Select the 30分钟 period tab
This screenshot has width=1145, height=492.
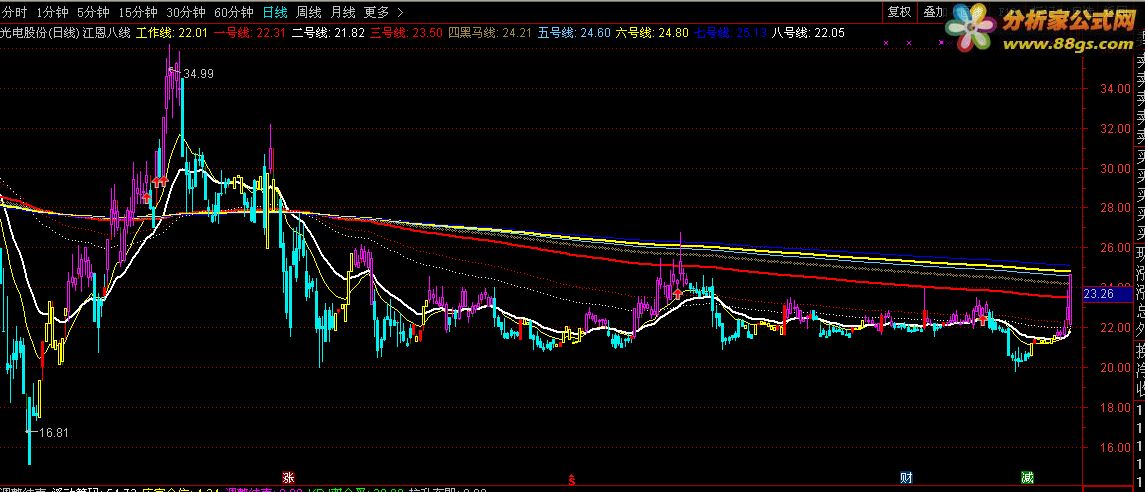[x=186, y=12]
